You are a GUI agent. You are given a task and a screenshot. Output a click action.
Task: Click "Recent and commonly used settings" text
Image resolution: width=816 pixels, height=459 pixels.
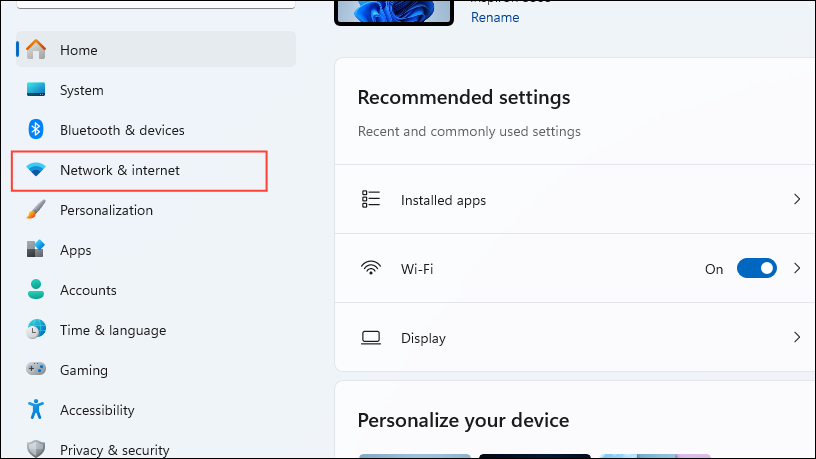(x=469, y=131)
